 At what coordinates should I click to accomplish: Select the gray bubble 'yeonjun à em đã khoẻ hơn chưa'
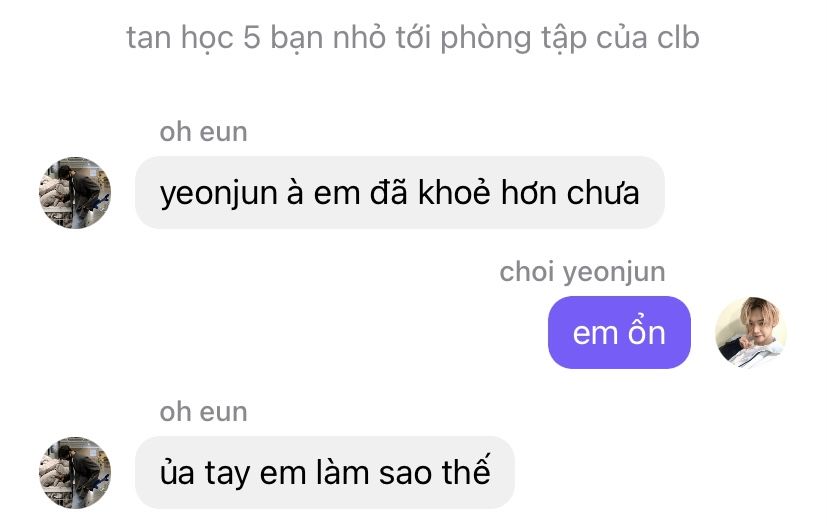(x=400, y=193)
